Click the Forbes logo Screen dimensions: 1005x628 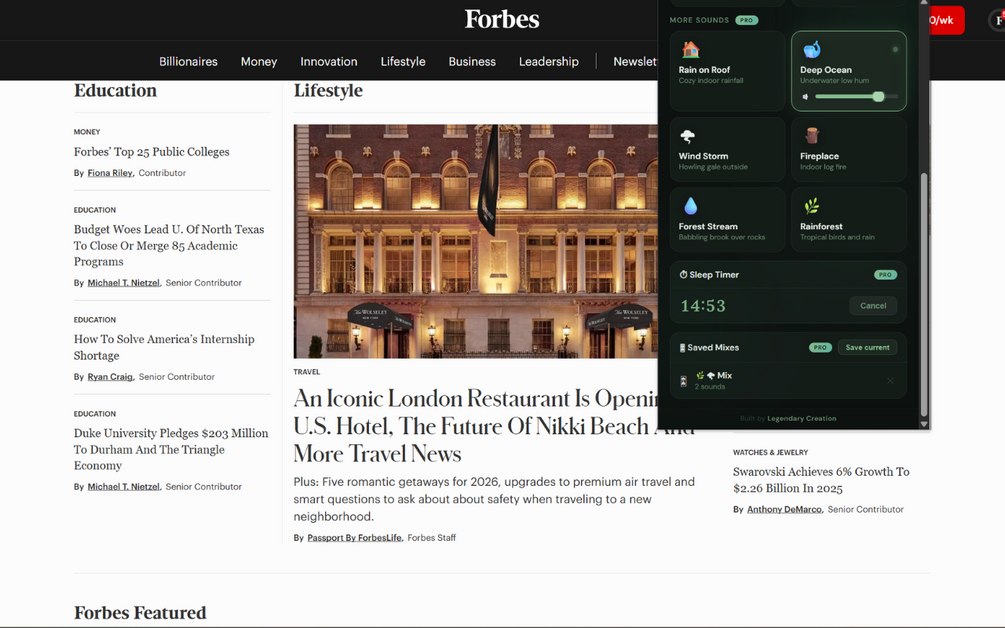[502, 19]
